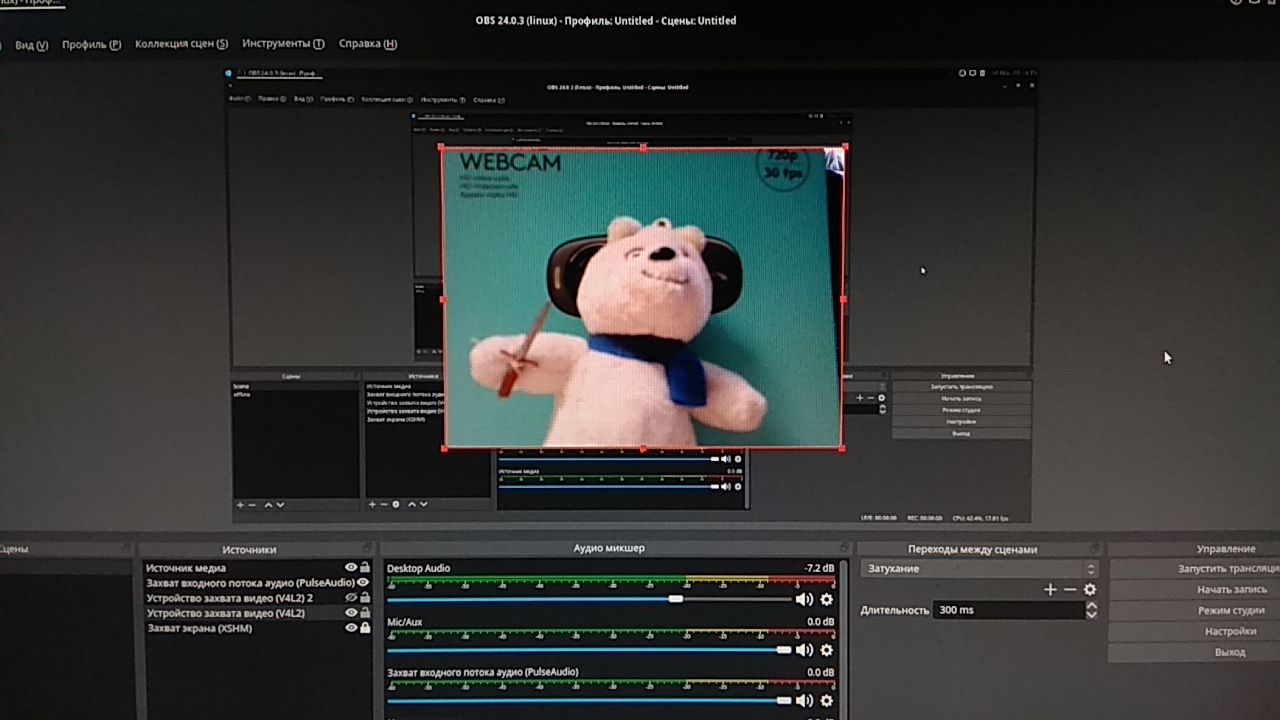This screenshot has height=720, width=1280.
Task: Mute the Desktop Audio speaker icon
Action: (804, 599)
